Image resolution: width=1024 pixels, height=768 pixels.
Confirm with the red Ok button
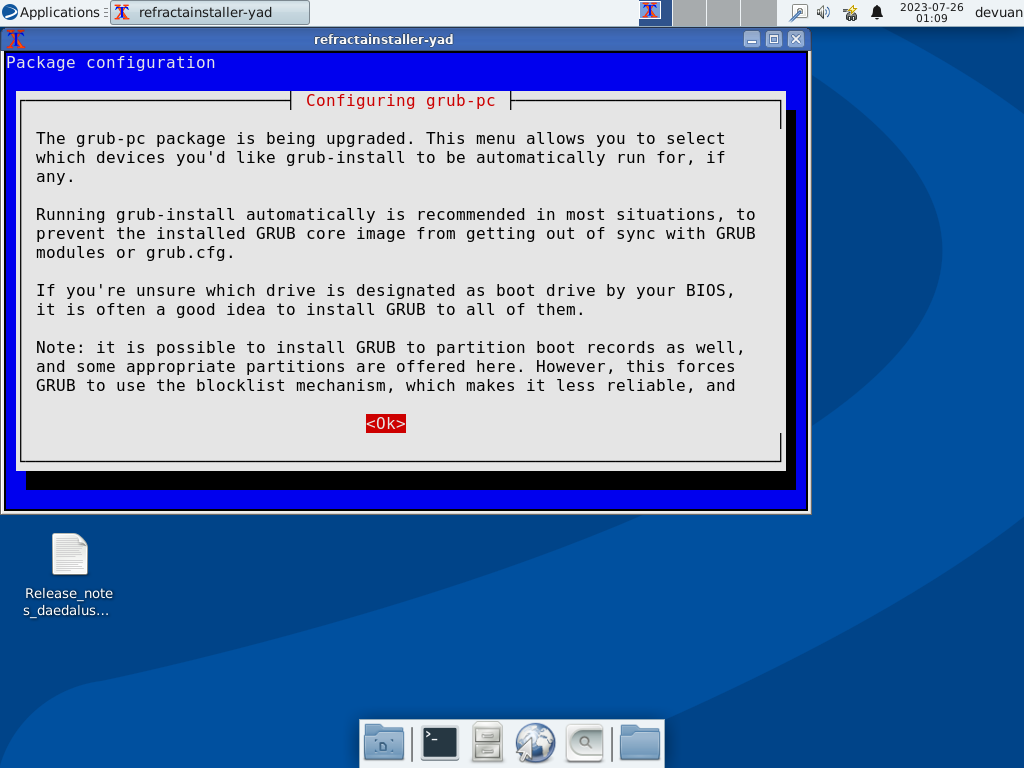click(385, 424)
